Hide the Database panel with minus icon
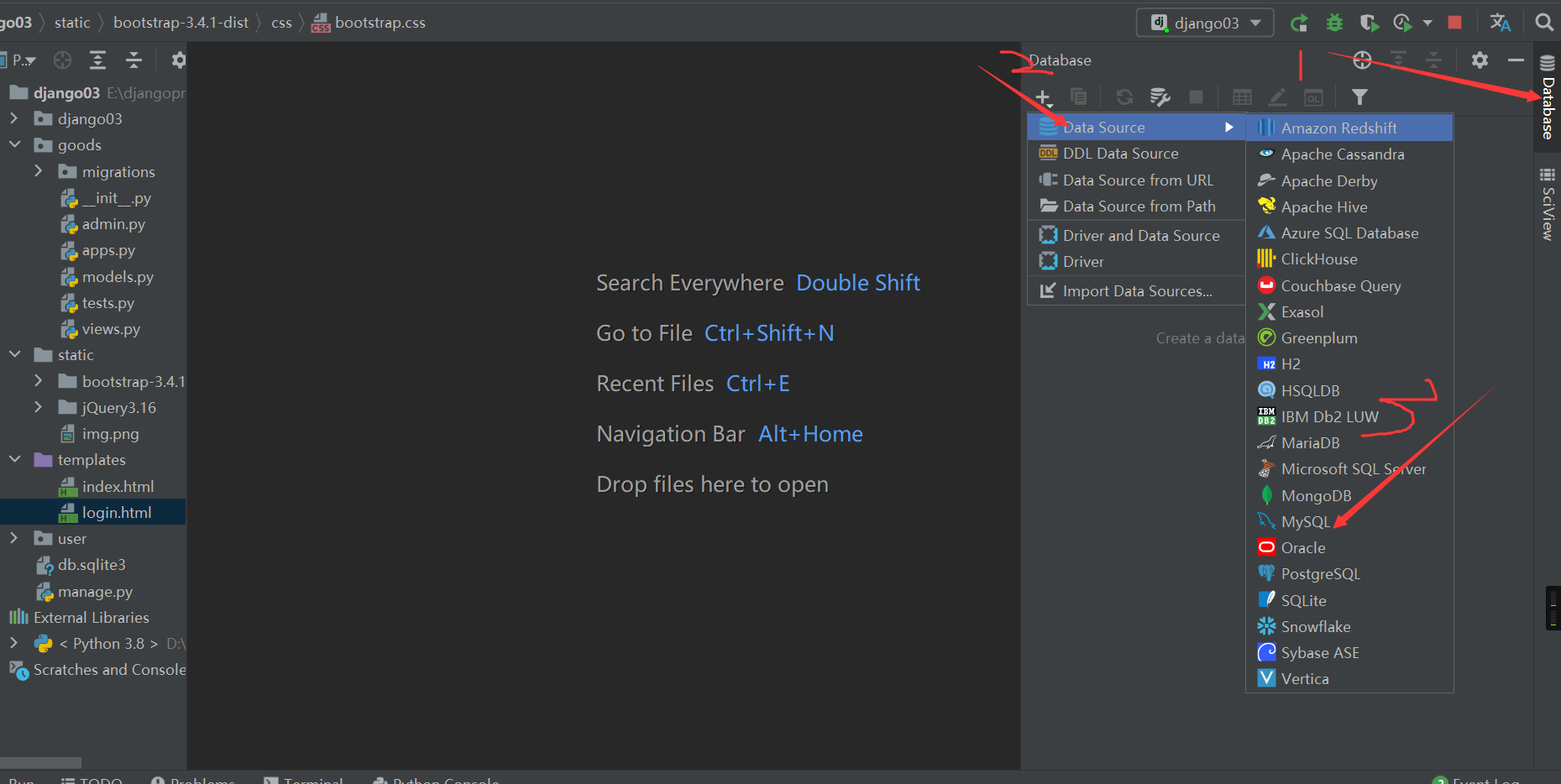This screenshot has height=784, width=1561. click(x=1516, y=60)
